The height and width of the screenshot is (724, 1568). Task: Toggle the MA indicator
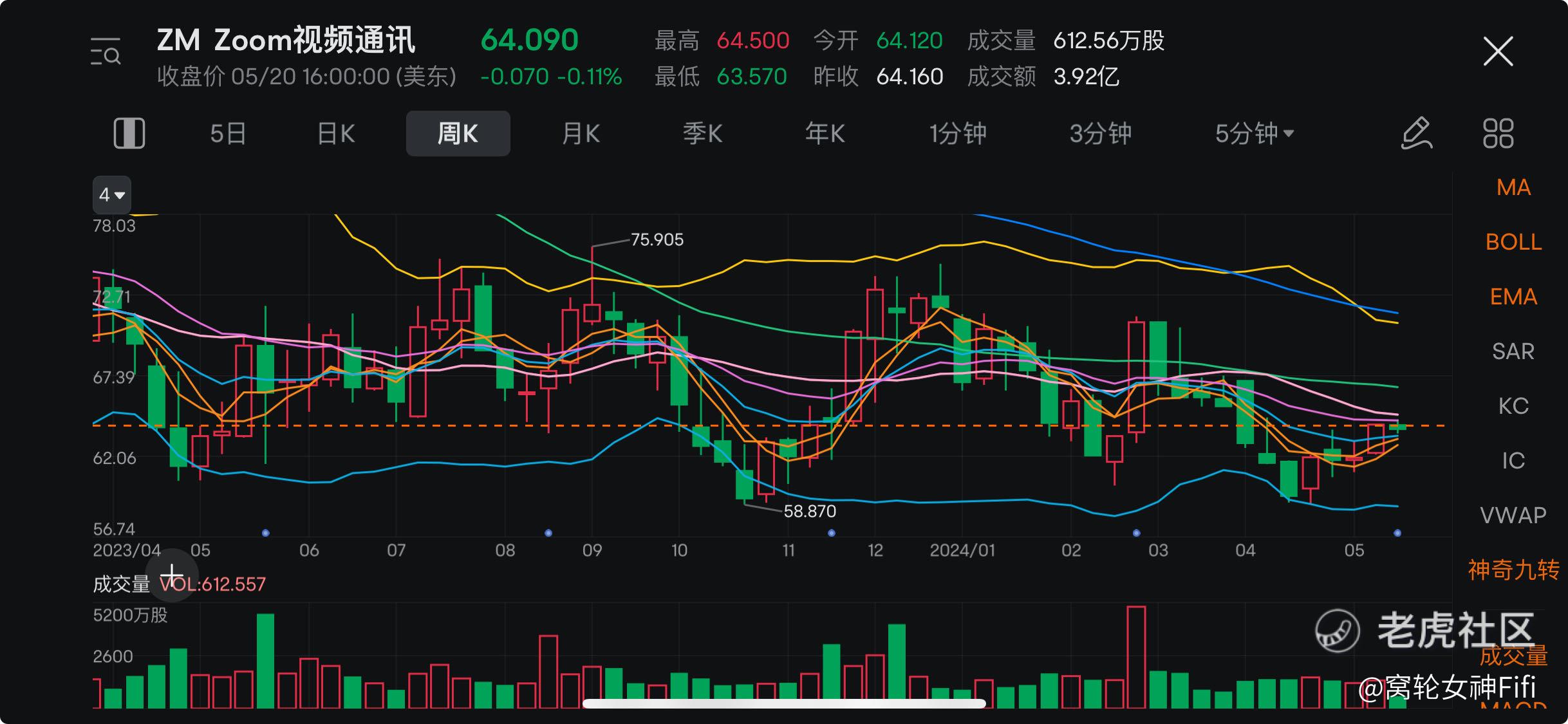(x=1513, y=187)
